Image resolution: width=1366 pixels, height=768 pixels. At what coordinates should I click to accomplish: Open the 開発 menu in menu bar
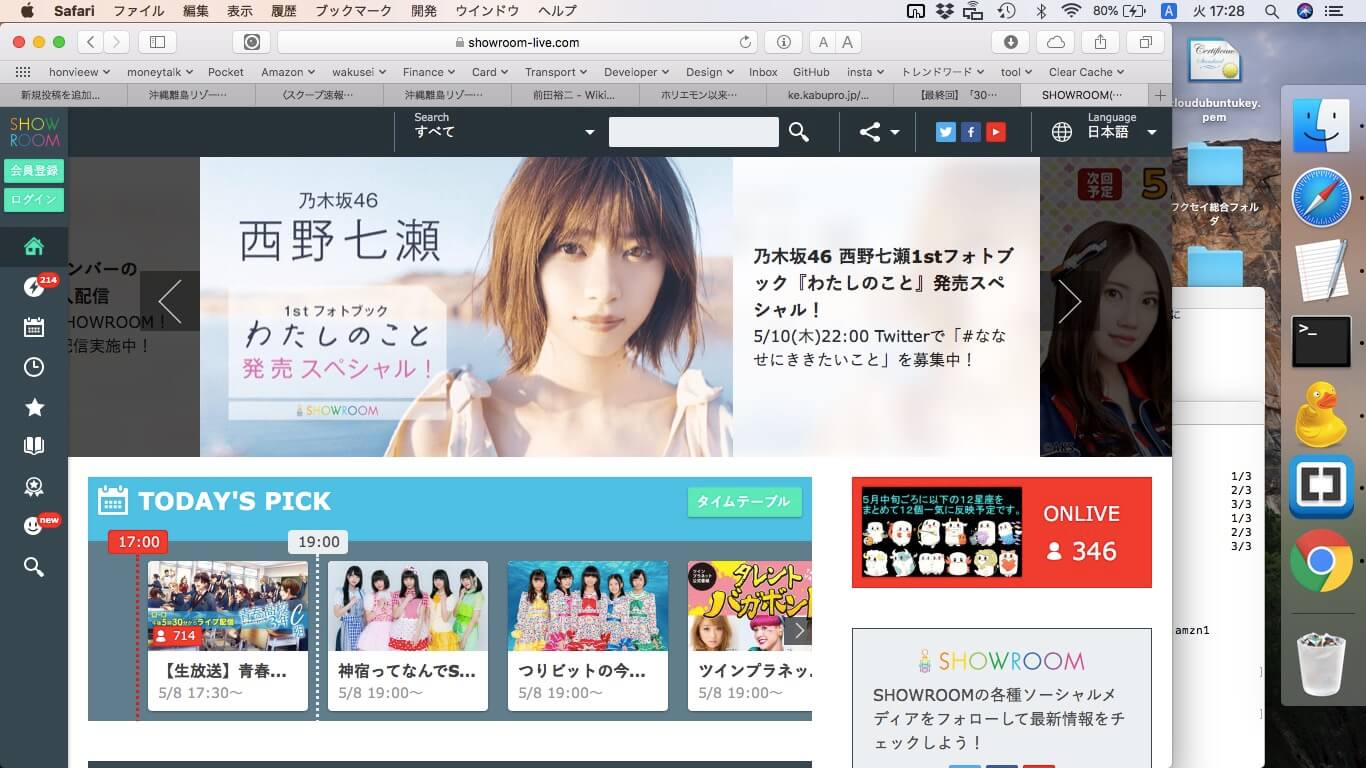click(424, 11)
